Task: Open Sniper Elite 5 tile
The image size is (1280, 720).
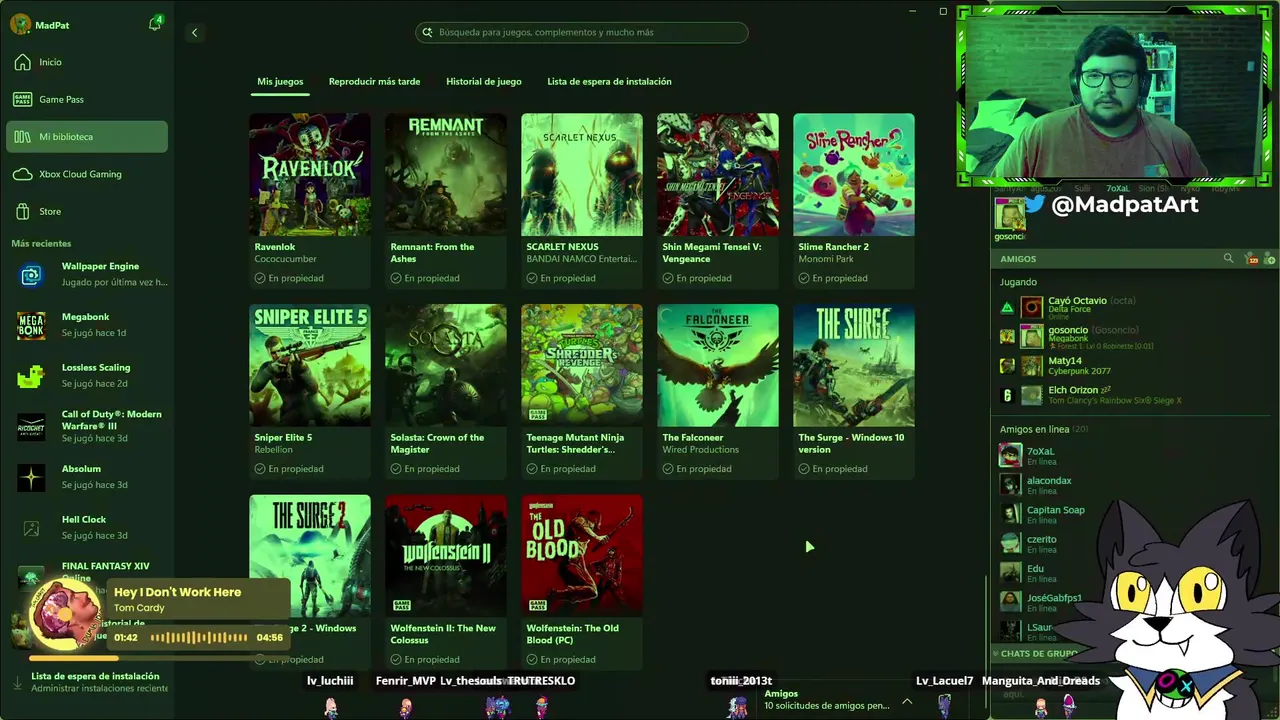Action: tap(310, 391)
